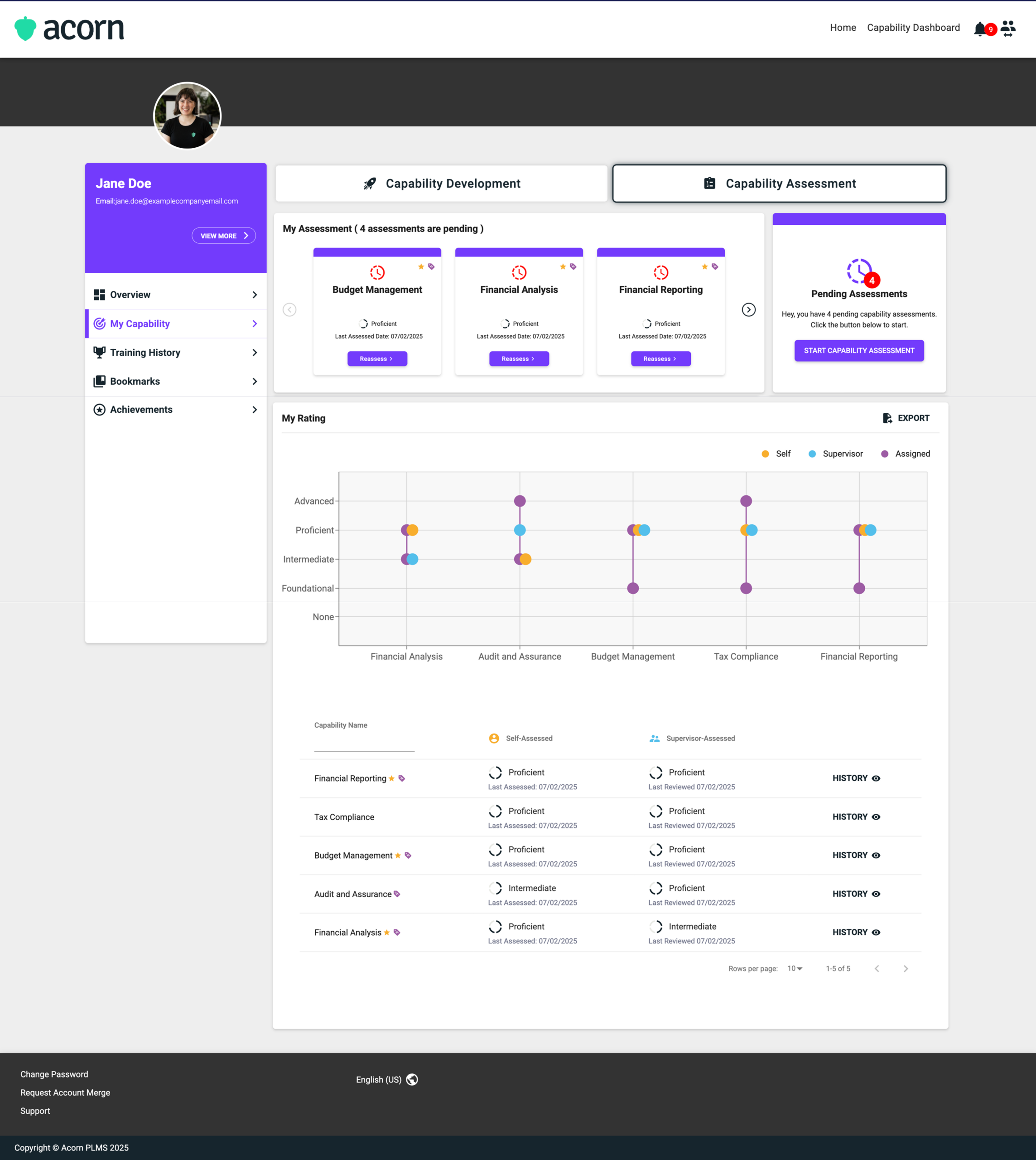1036x1160 pixels.
Task: Click the right arrow to see more assessments
Action: tap(748, 309)
